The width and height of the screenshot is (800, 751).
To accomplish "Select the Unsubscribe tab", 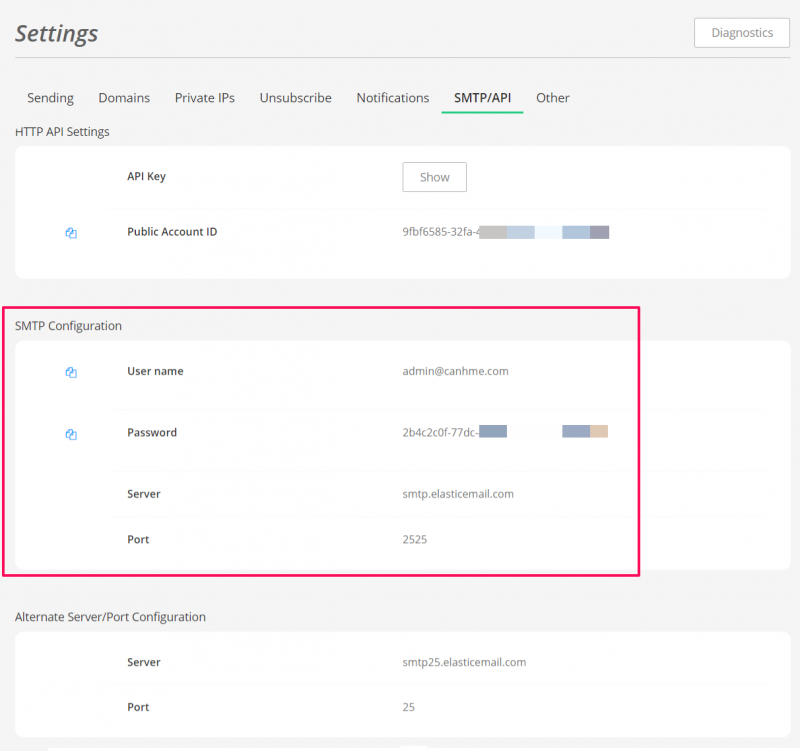I will [x=295, y=97].
